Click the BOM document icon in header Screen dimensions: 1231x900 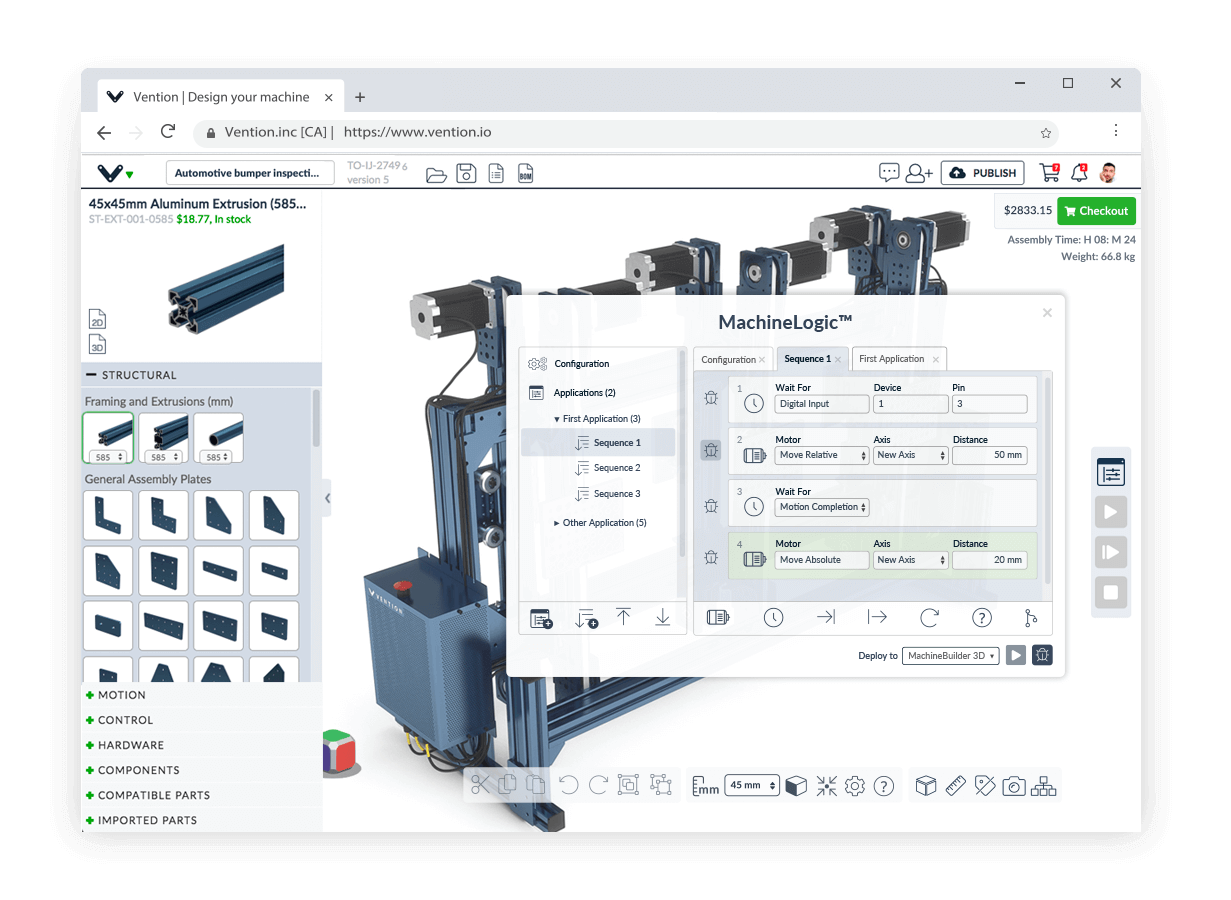[x=526, y=174]
